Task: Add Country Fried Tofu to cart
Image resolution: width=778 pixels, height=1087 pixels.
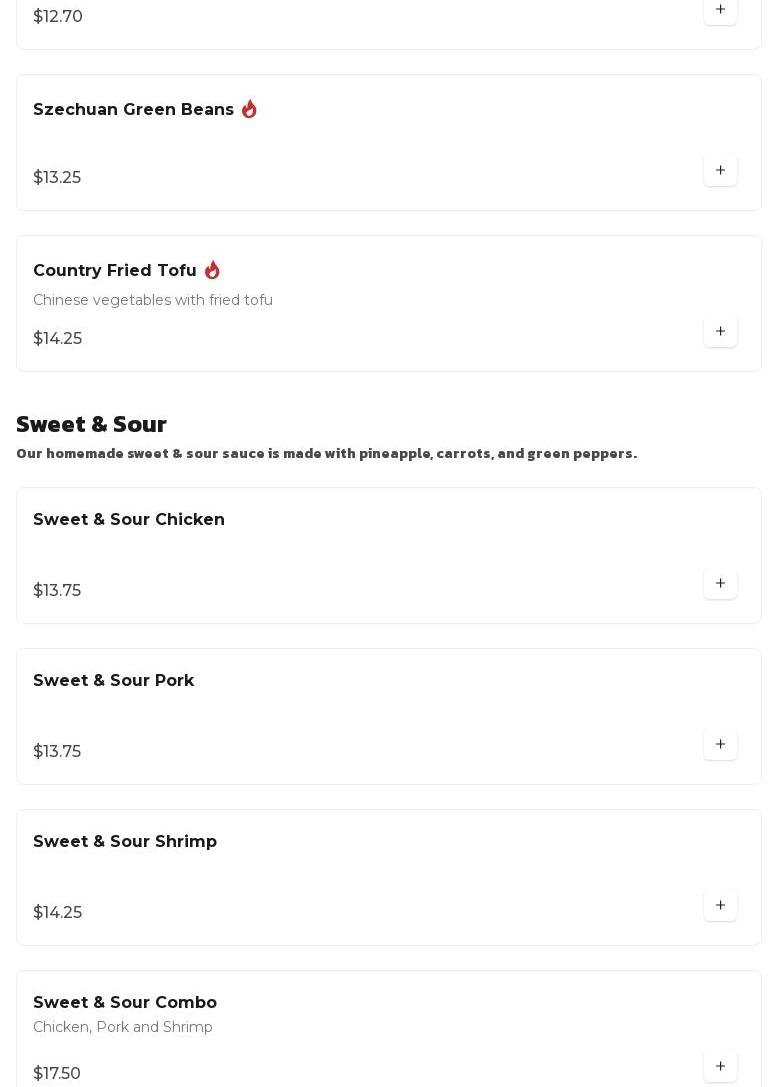Action: (x=720, y=331)
